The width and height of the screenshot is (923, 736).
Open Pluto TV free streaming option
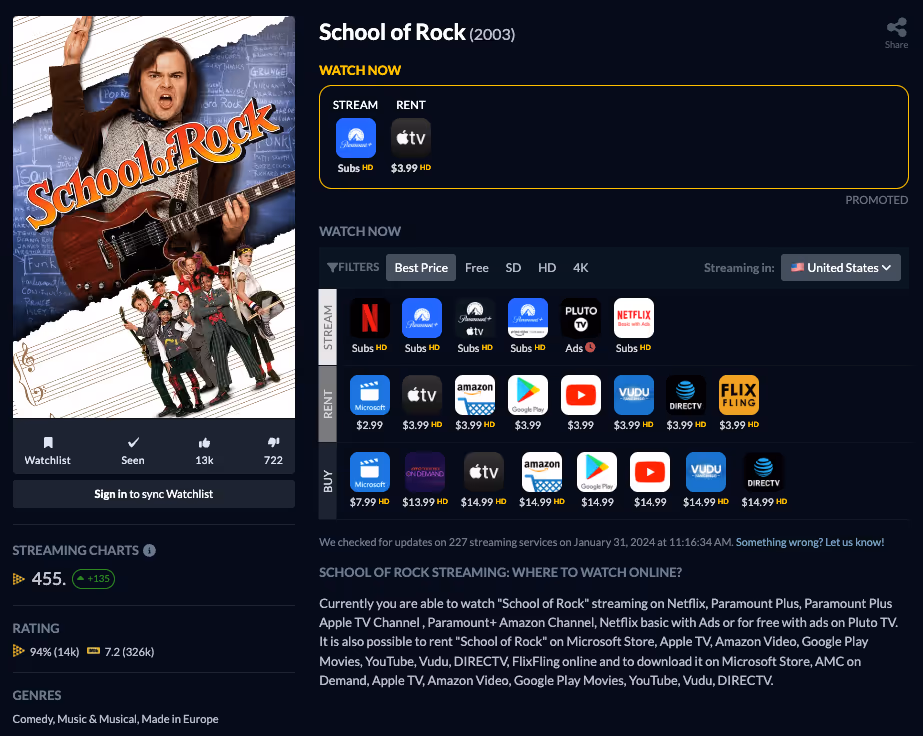(580, 318)
